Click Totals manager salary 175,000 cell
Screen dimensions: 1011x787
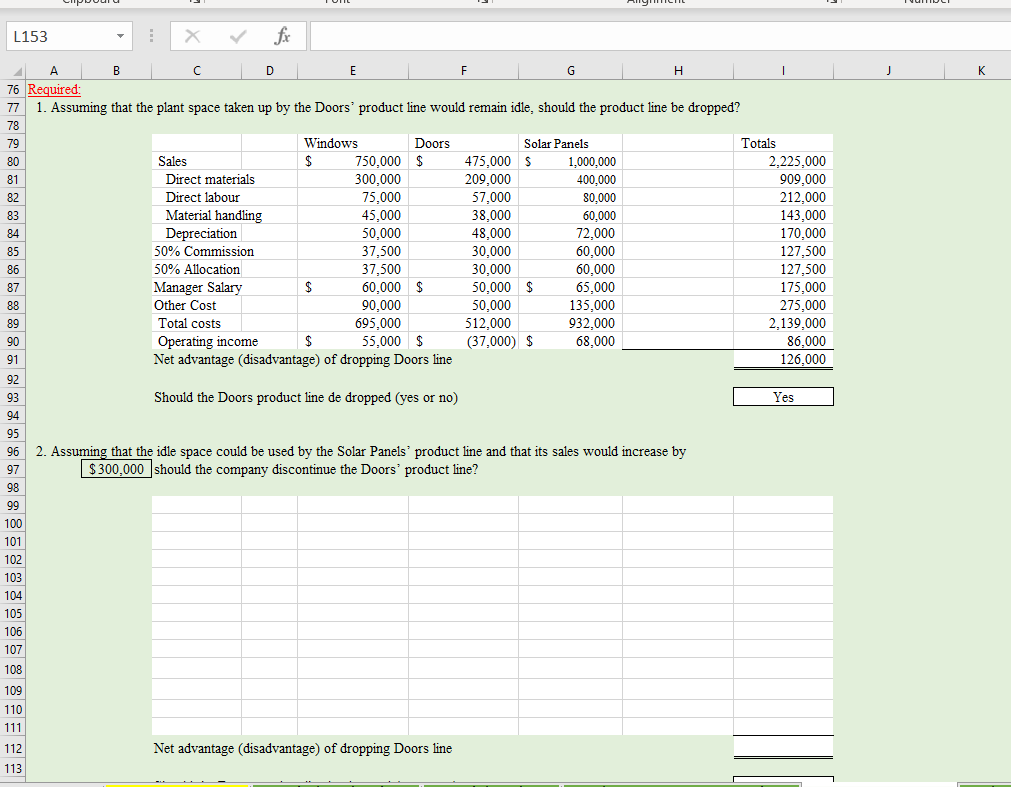tap(783, 288)
